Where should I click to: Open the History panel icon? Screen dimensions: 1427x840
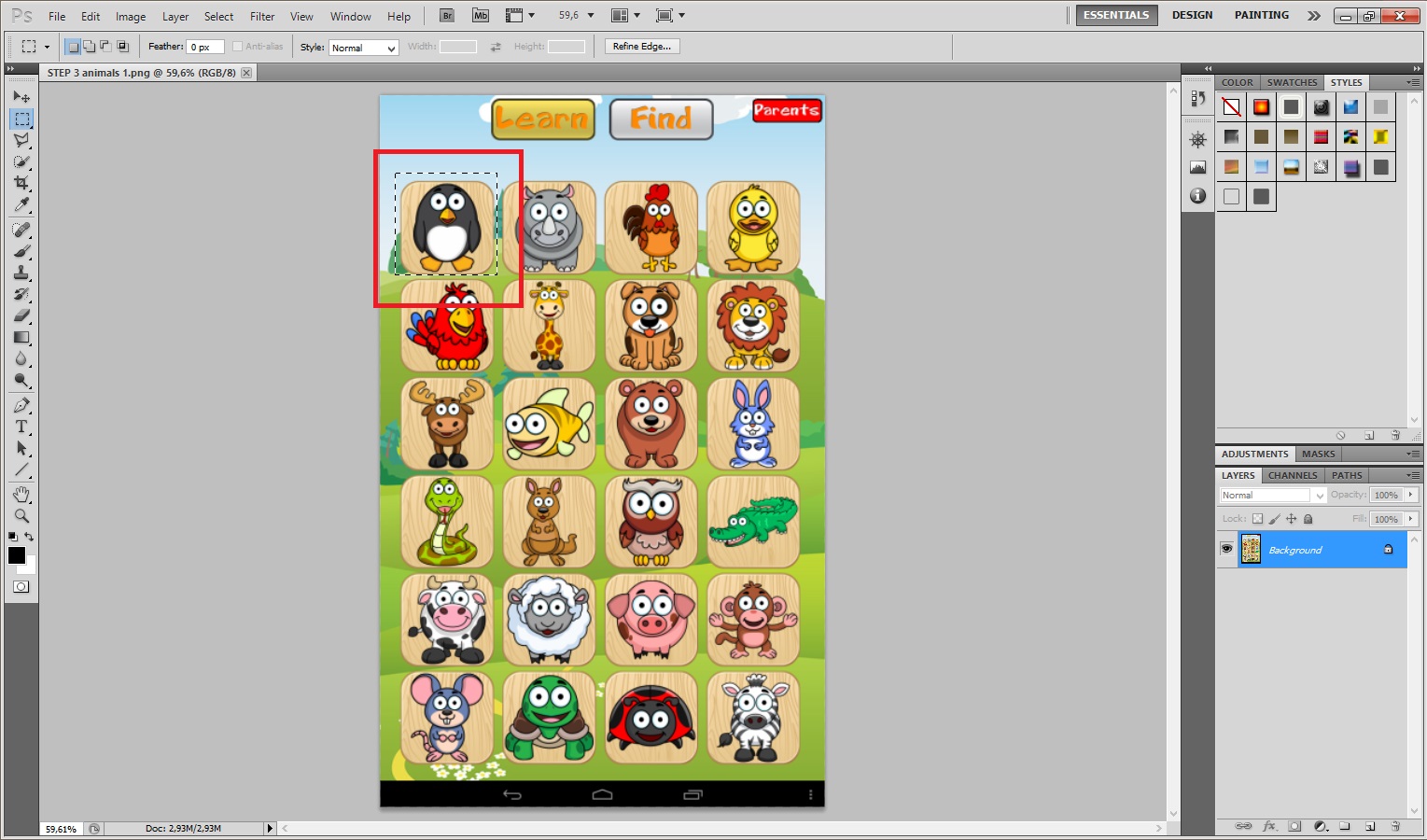(x=1198, y=98)
